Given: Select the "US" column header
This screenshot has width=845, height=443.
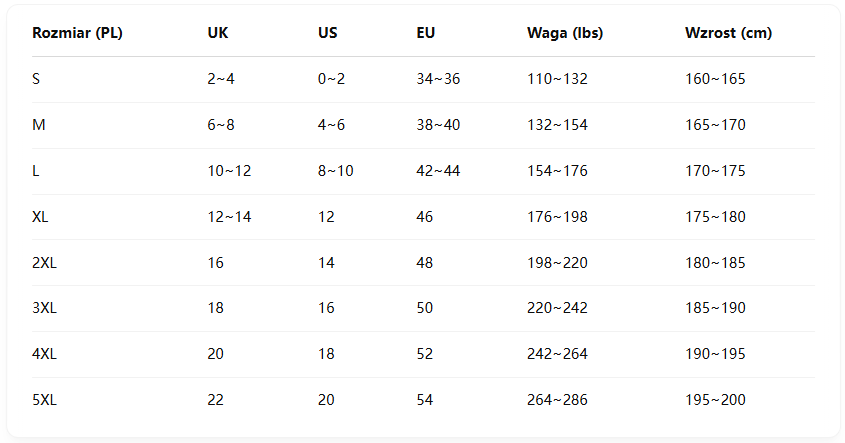Looking at the screenshot, I should click(328, 33).
